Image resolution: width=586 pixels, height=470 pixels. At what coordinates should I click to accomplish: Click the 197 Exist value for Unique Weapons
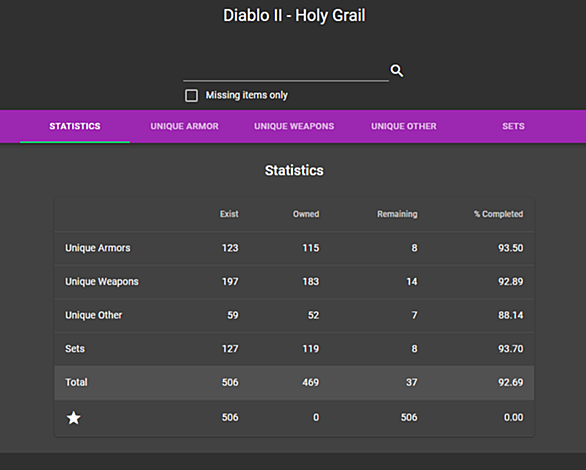[x=230, y=282]
